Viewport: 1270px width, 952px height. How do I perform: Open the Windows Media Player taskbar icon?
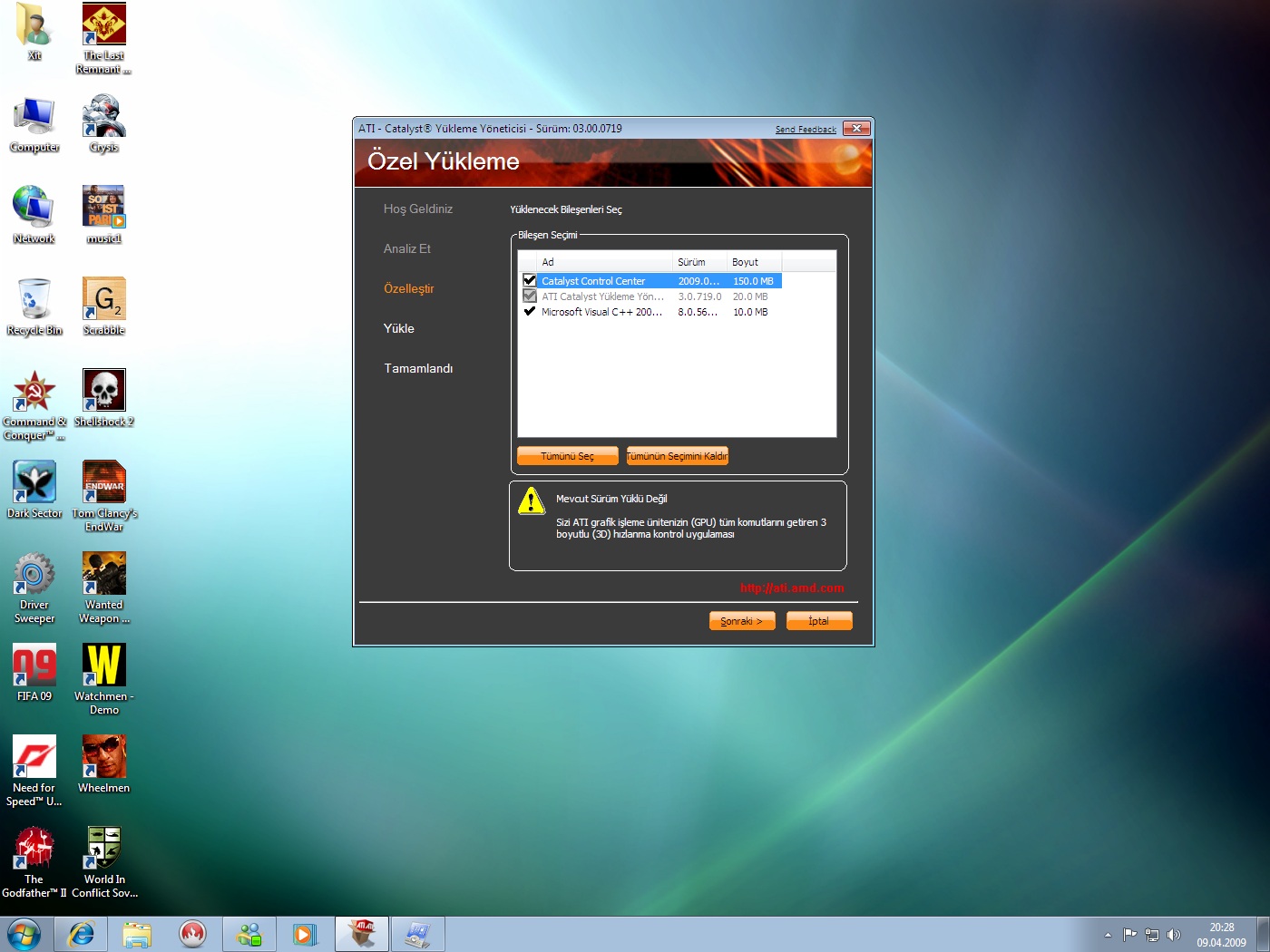305,934
